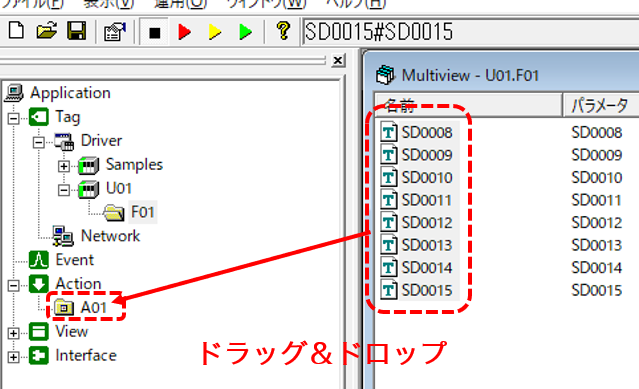Image resolution: width=639 pixels, height=389 pixels.
Task: Click the Driver tree label
Action: [101, 141]
